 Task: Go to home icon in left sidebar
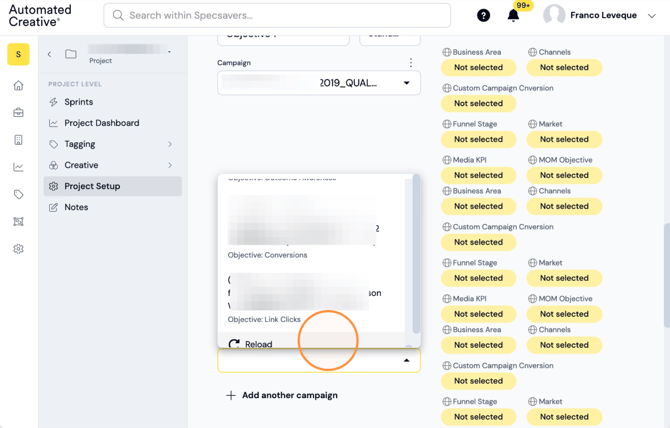point(18,85)
